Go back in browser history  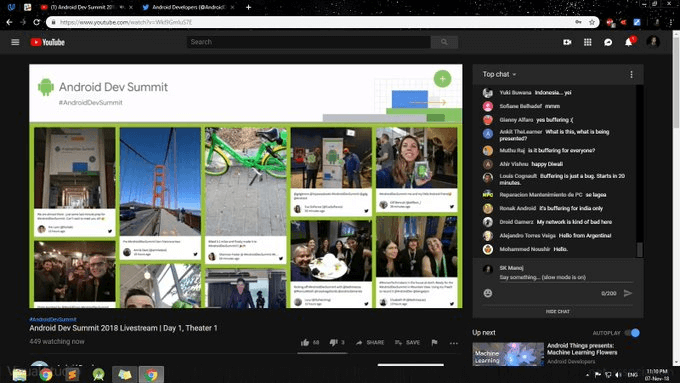pos(9,22)
